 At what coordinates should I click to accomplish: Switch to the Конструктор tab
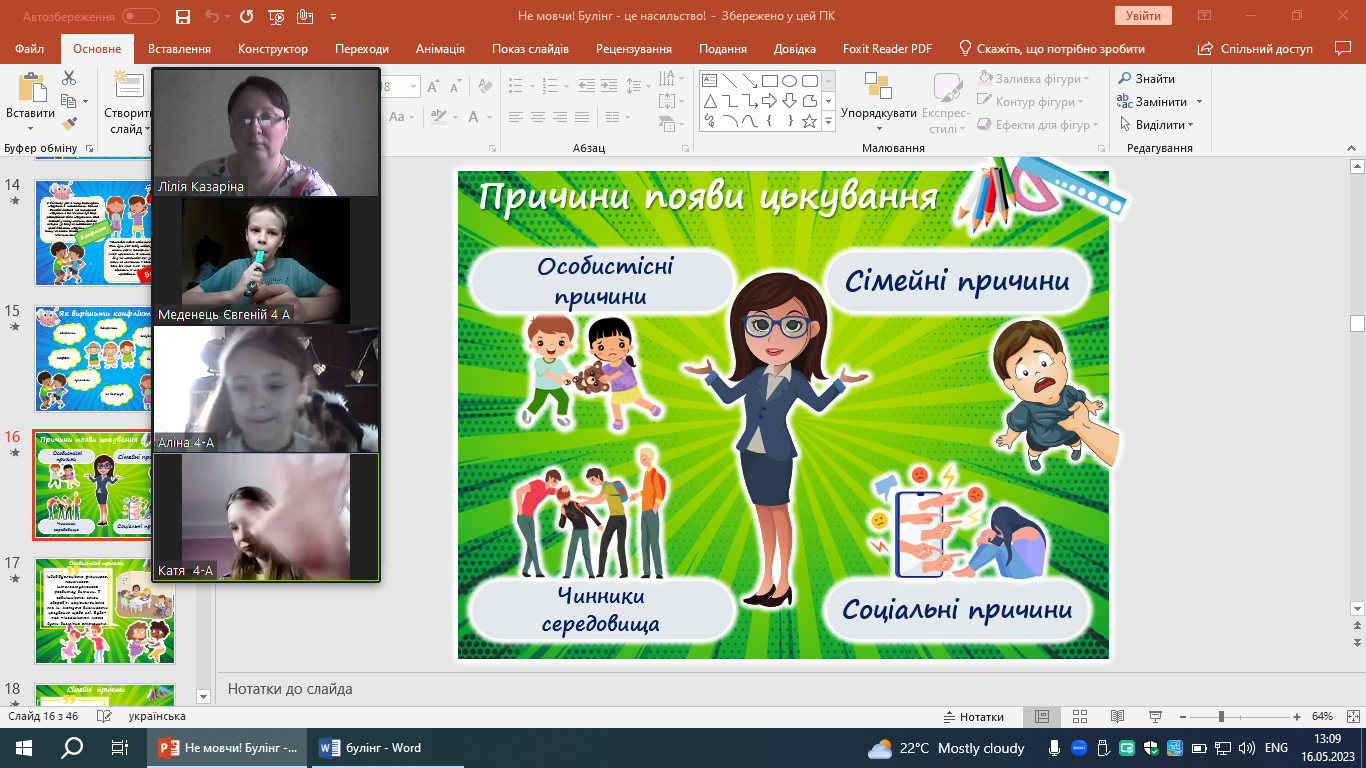coord(273,49)
